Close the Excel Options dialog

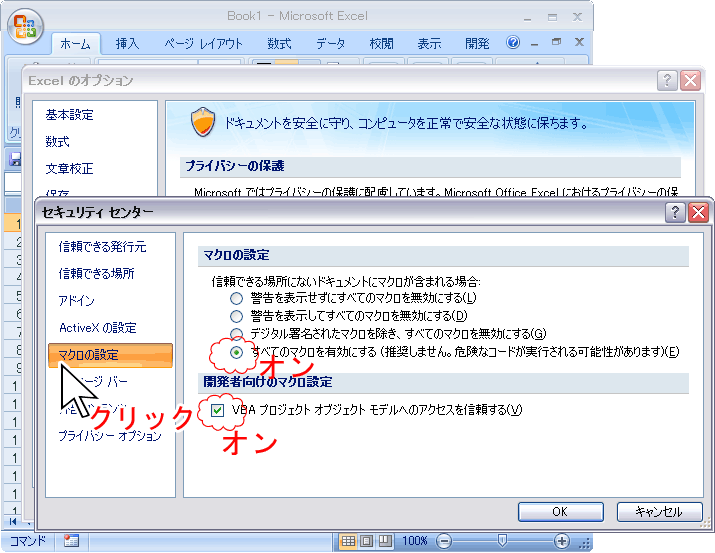click(x=690, y=80)
